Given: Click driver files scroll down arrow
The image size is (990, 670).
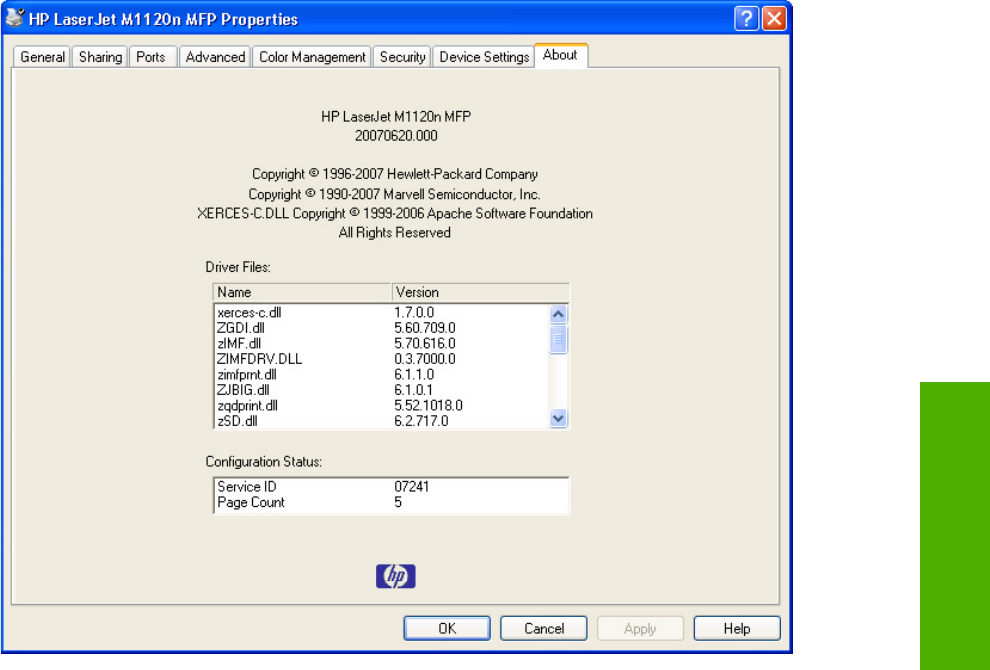Looking at the screenshot, I should point(558,417).
